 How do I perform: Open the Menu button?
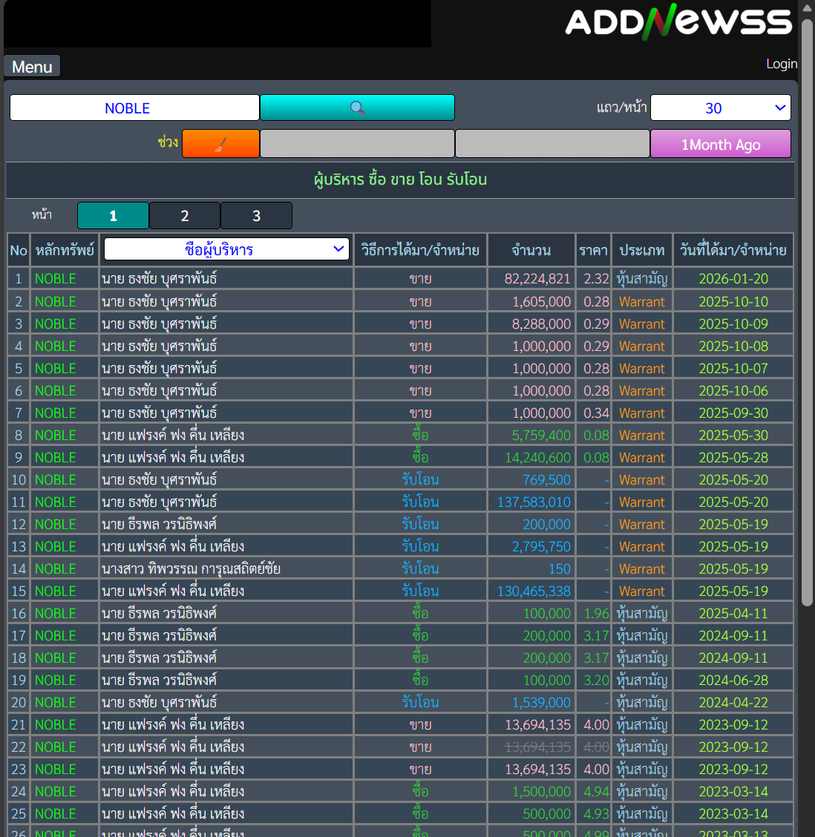(32, 67)
